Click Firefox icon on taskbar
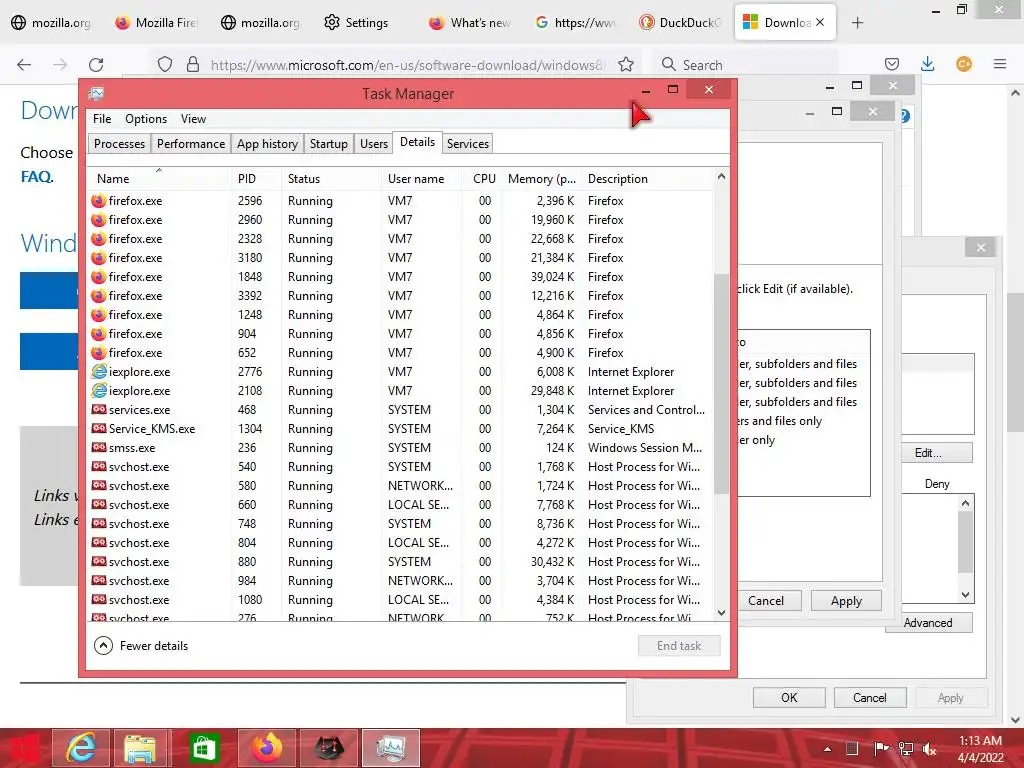Image resolution: width=1024 pixels, height=768 pixels. point(266,748)
